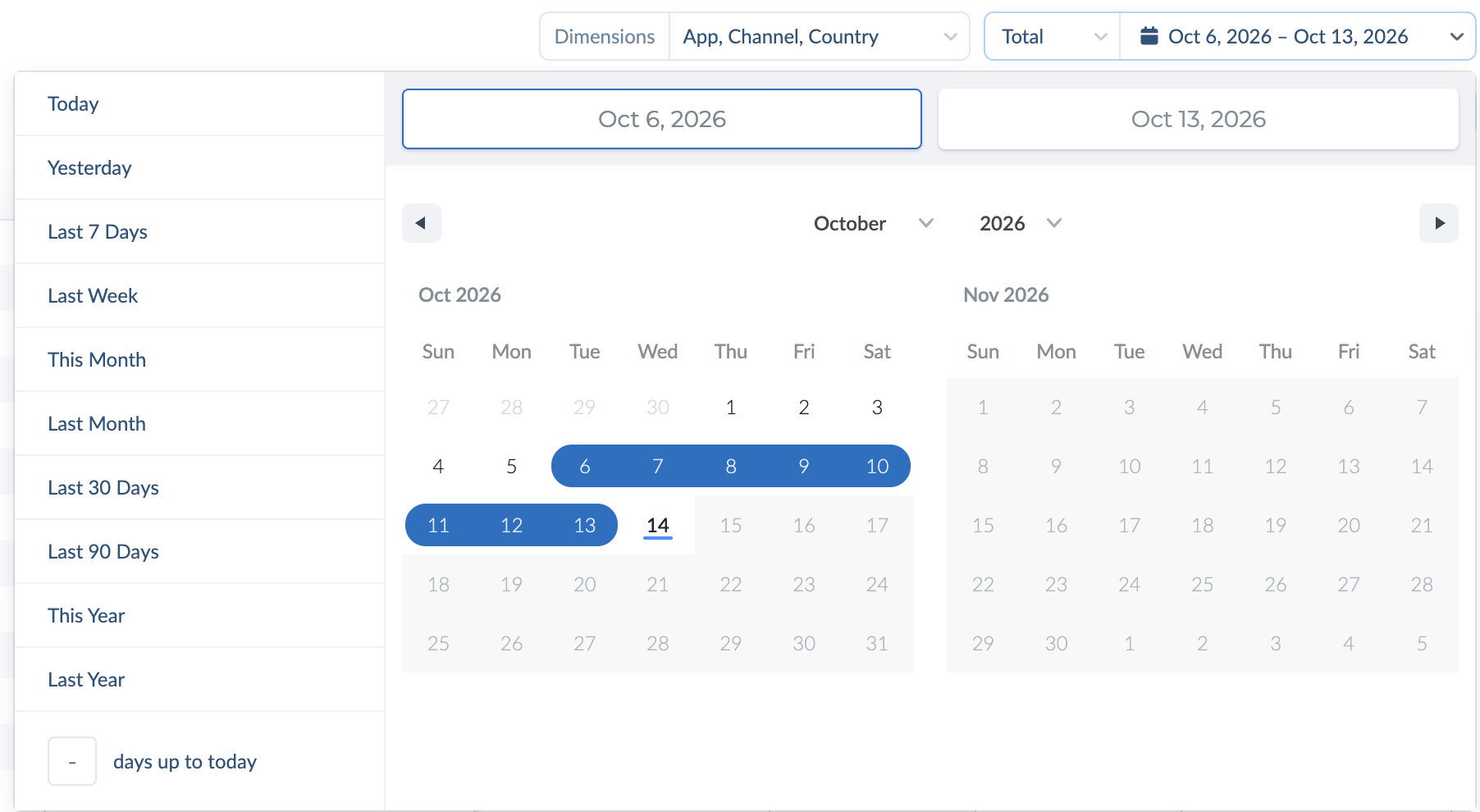Apply the Last 30 Days preset
Viewport: 1480px width, 812px height.
click(199, 487)
